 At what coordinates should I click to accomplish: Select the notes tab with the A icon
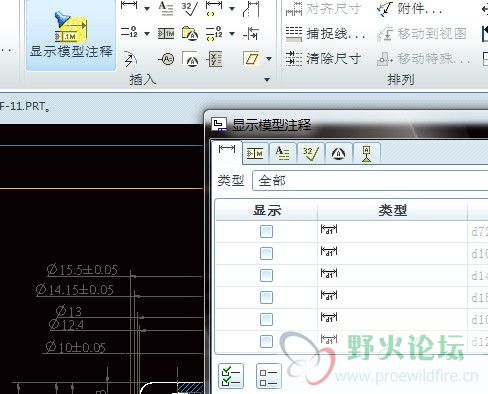283,154
